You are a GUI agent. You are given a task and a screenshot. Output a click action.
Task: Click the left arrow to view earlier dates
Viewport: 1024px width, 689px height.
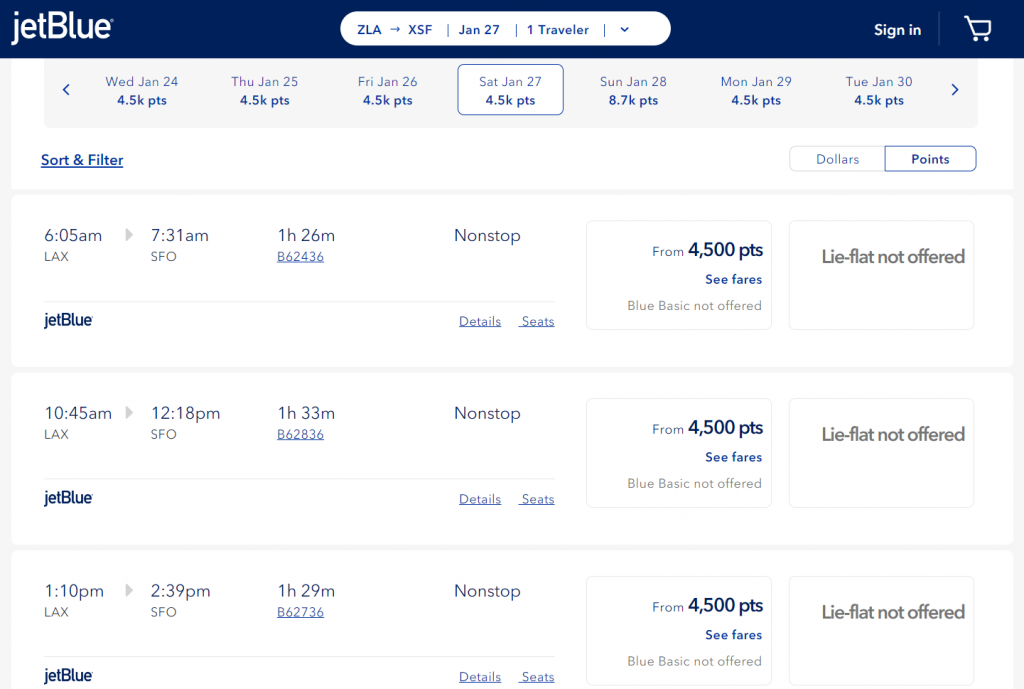click(x=66, y=89)
